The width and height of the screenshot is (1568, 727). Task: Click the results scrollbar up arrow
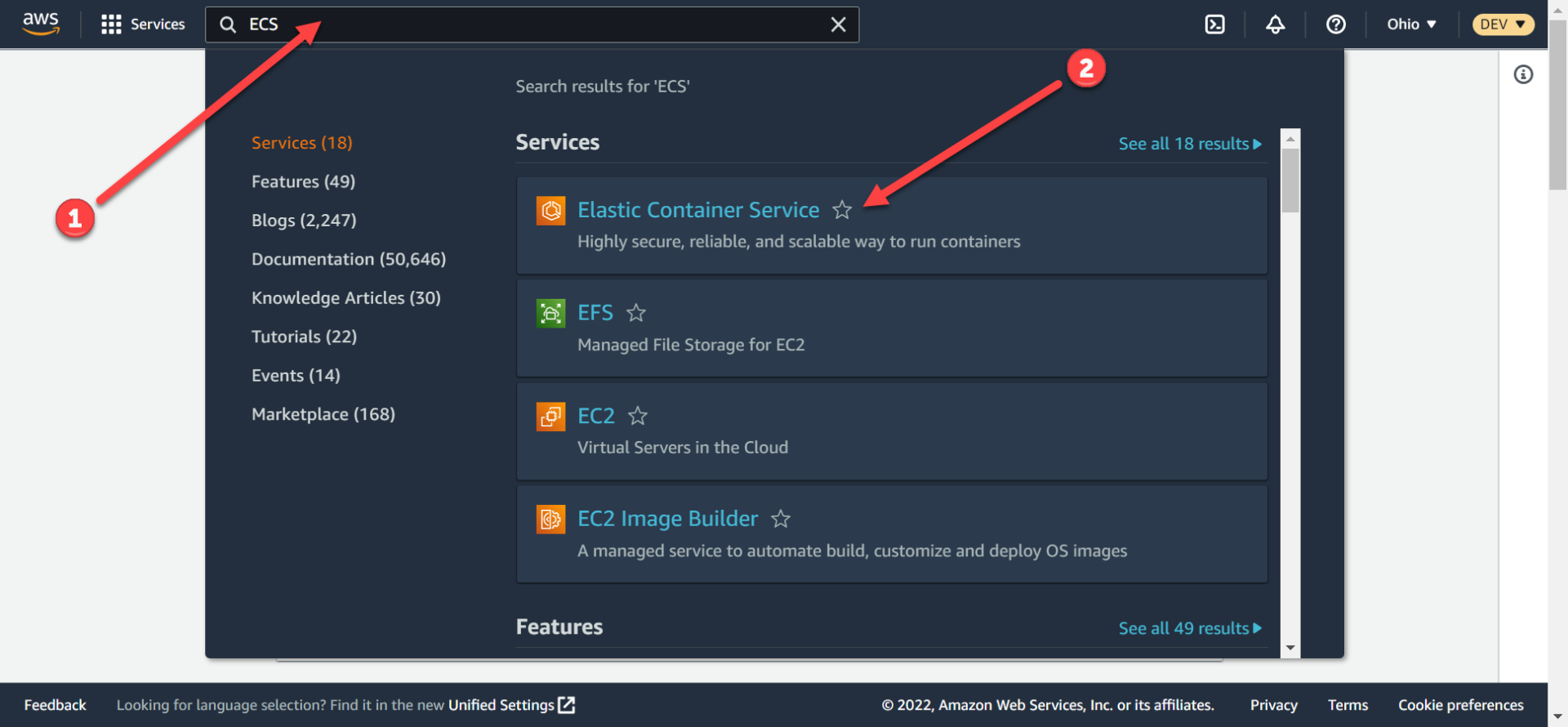1290,139
